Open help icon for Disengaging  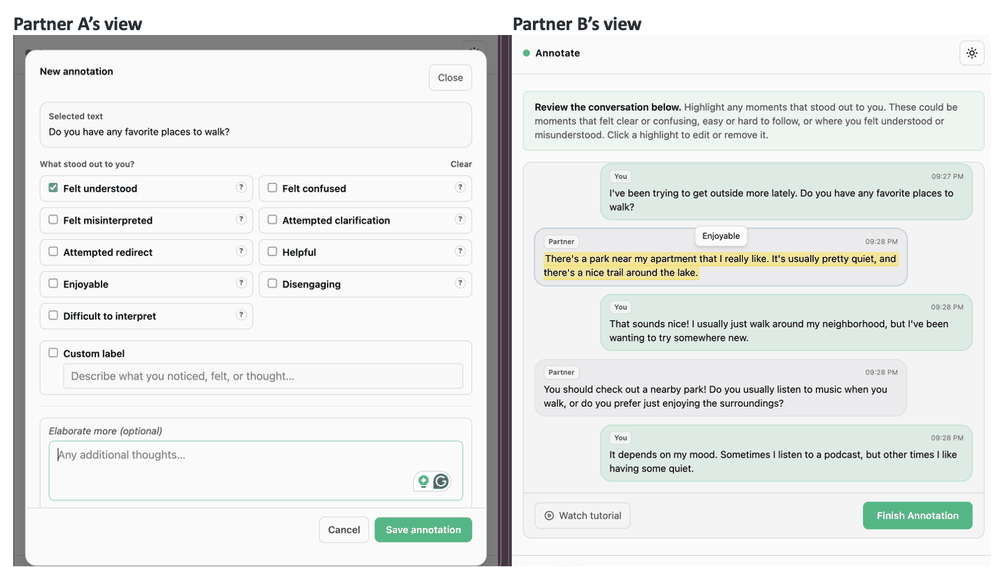[x=460, y=283]
